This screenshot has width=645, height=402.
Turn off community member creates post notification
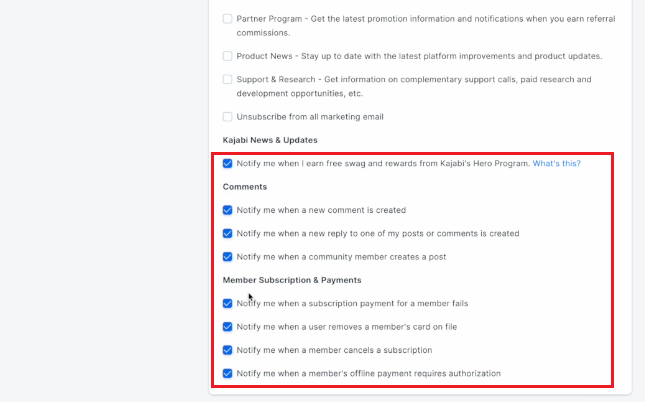click(x=227, y=257)
